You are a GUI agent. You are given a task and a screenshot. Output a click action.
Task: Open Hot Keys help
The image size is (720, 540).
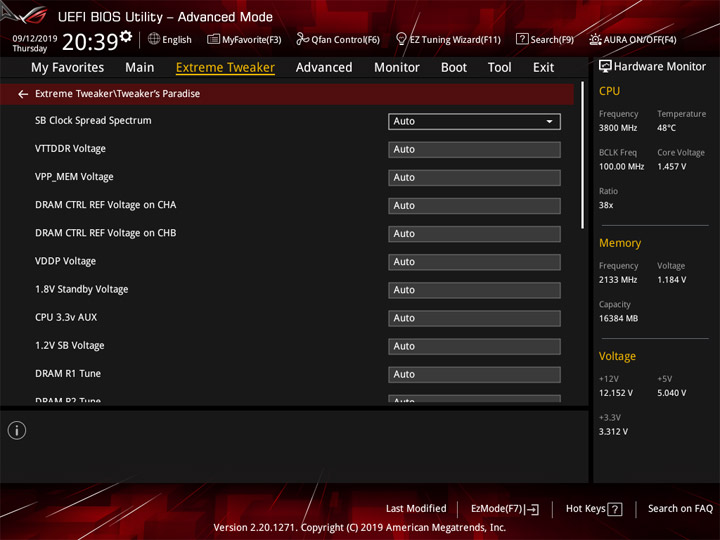click(x=594, y=509)
